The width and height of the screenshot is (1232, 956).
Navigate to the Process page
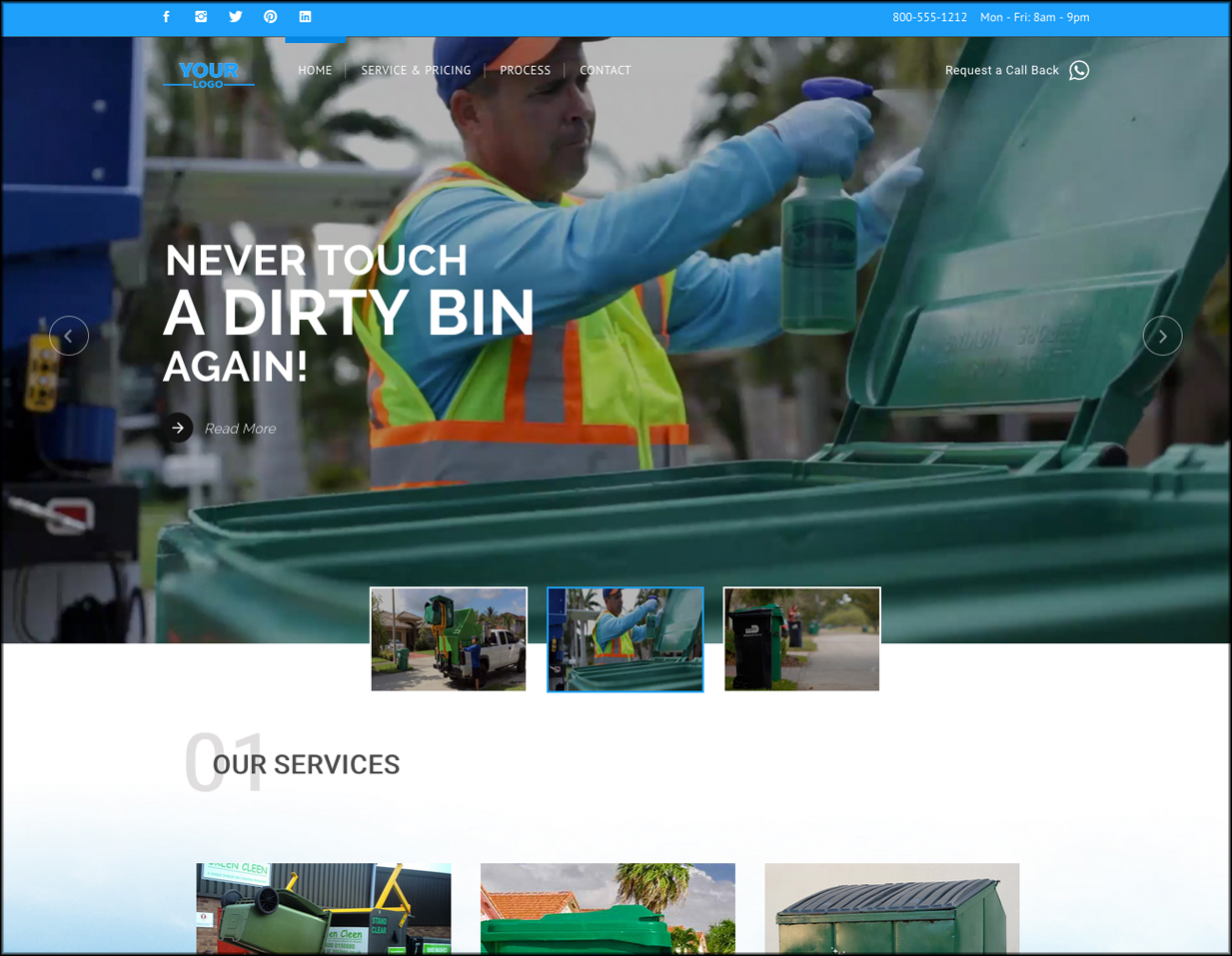pos(525,70)
